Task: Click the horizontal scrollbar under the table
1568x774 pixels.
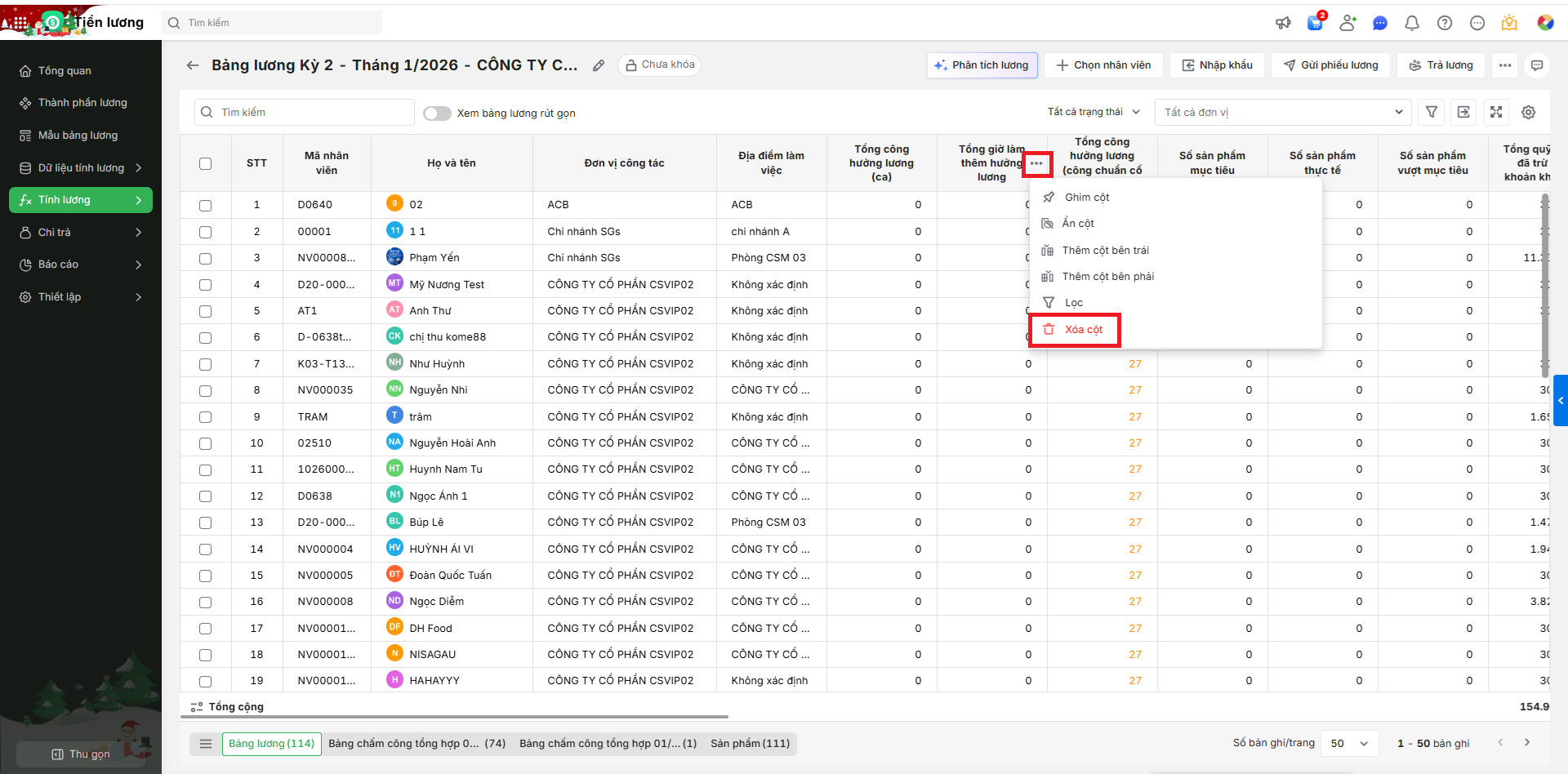Action: coord(454,717)
